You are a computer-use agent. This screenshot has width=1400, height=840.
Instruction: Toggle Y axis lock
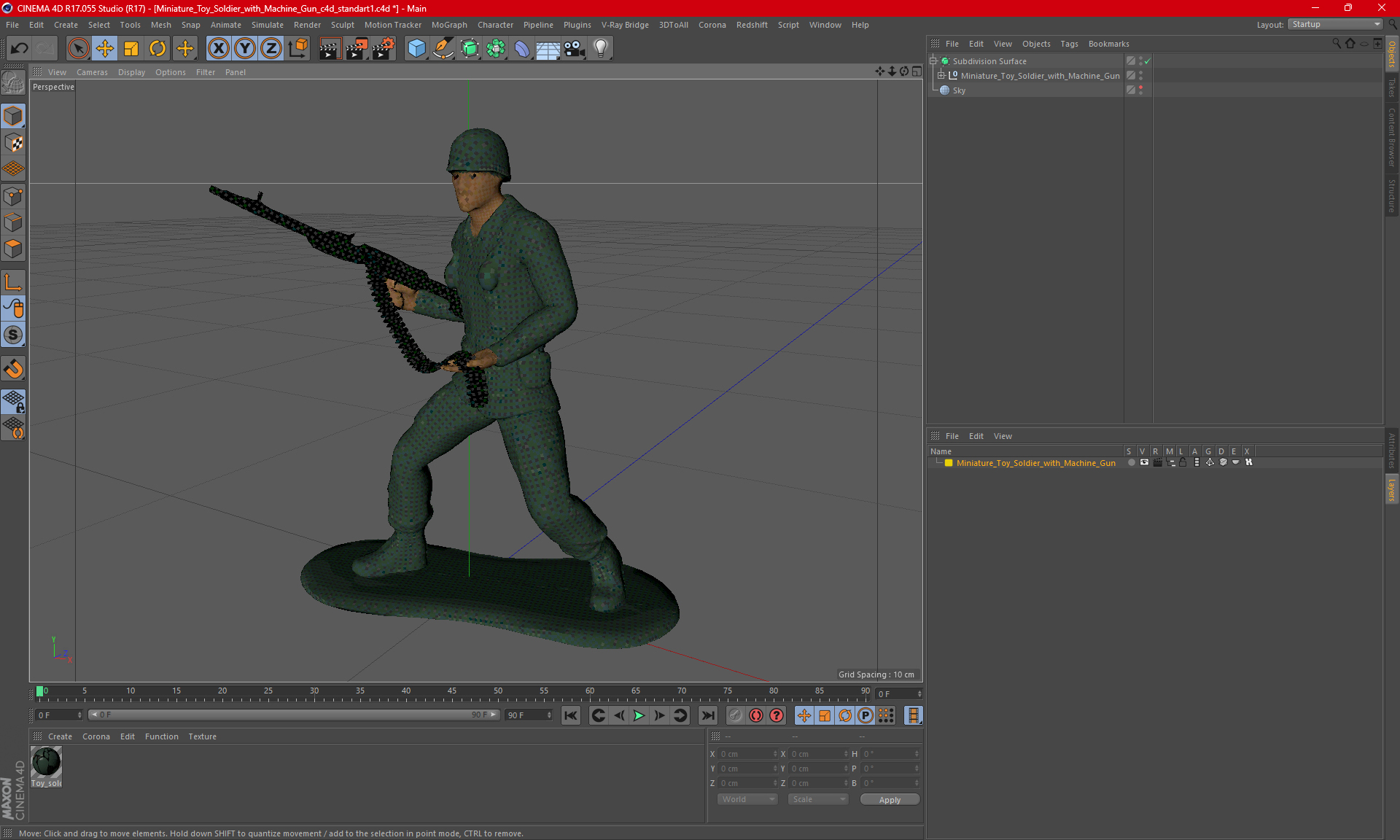point(245,49)
